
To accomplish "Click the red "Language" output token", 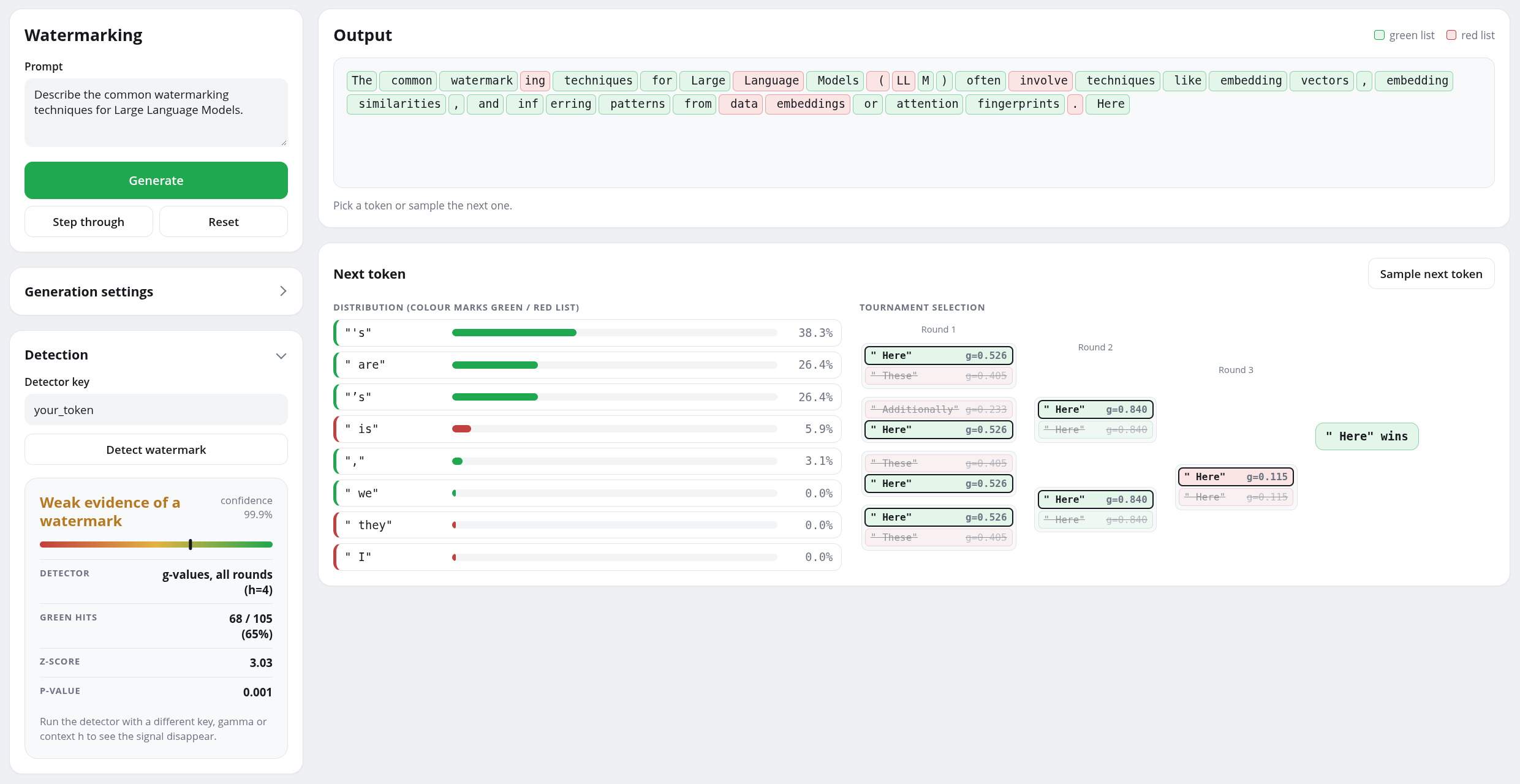I will (768, 81).
